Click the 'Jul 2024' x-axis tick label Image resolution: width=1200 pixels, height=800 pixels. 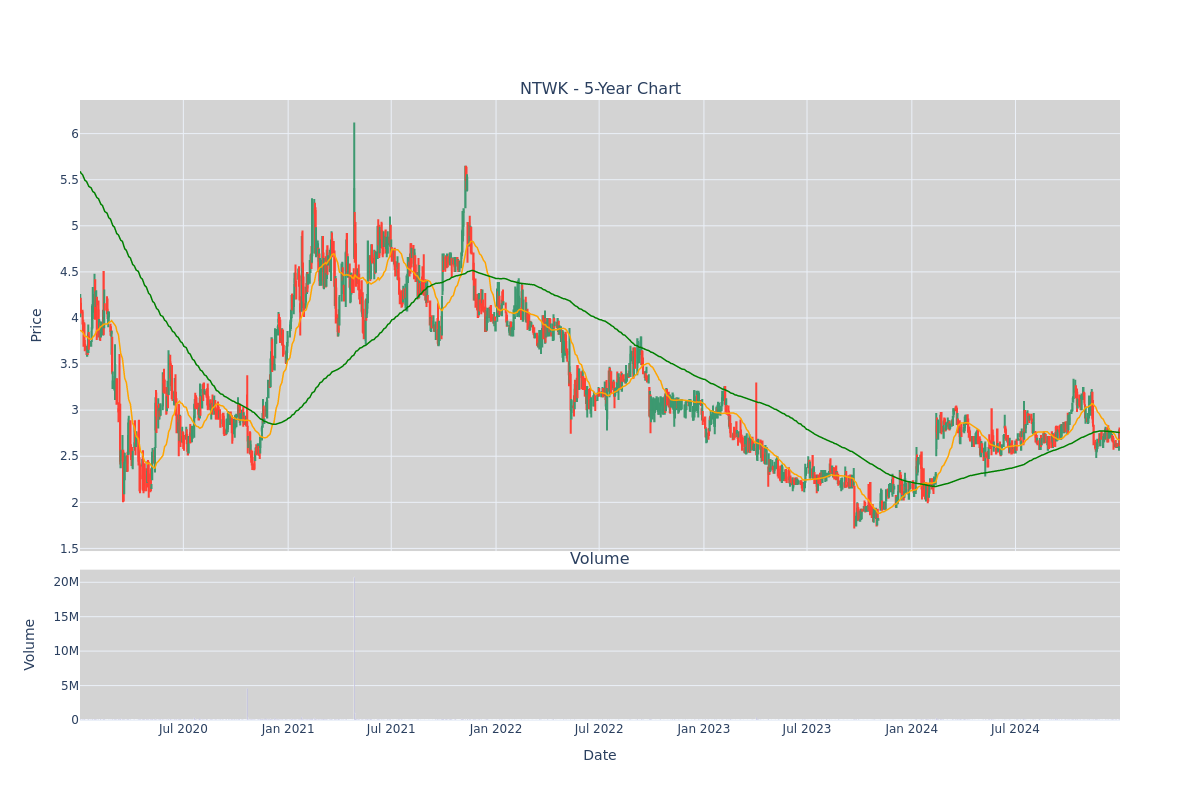pos(1015,729)
